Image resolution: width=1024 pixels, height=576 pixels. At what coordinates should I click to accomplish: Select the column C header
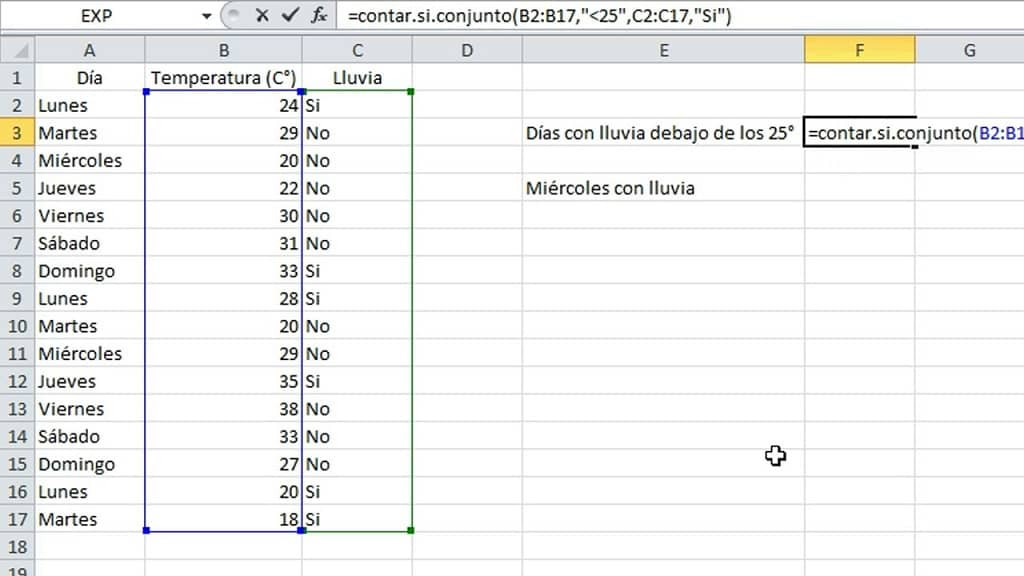coord(357,50)
